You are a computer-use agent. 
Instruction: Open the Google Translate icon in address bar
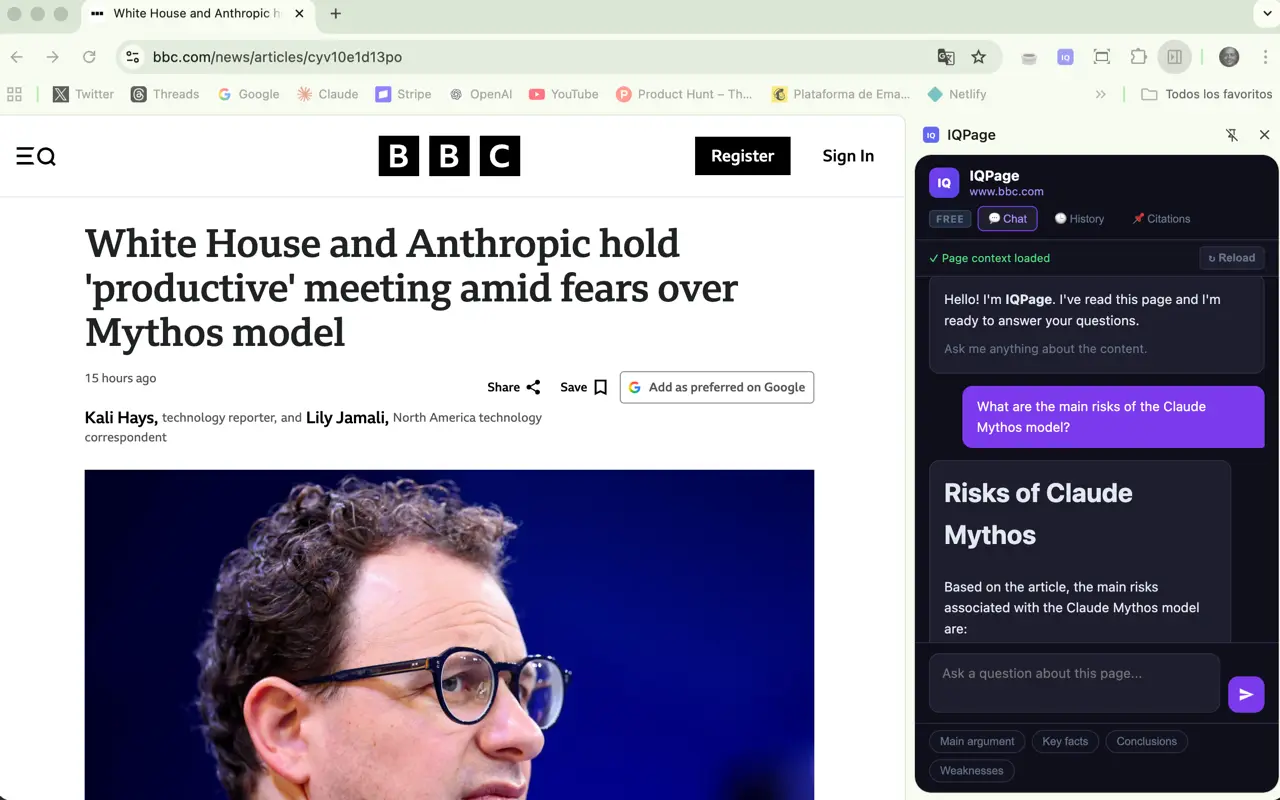[x=946, y=57]
